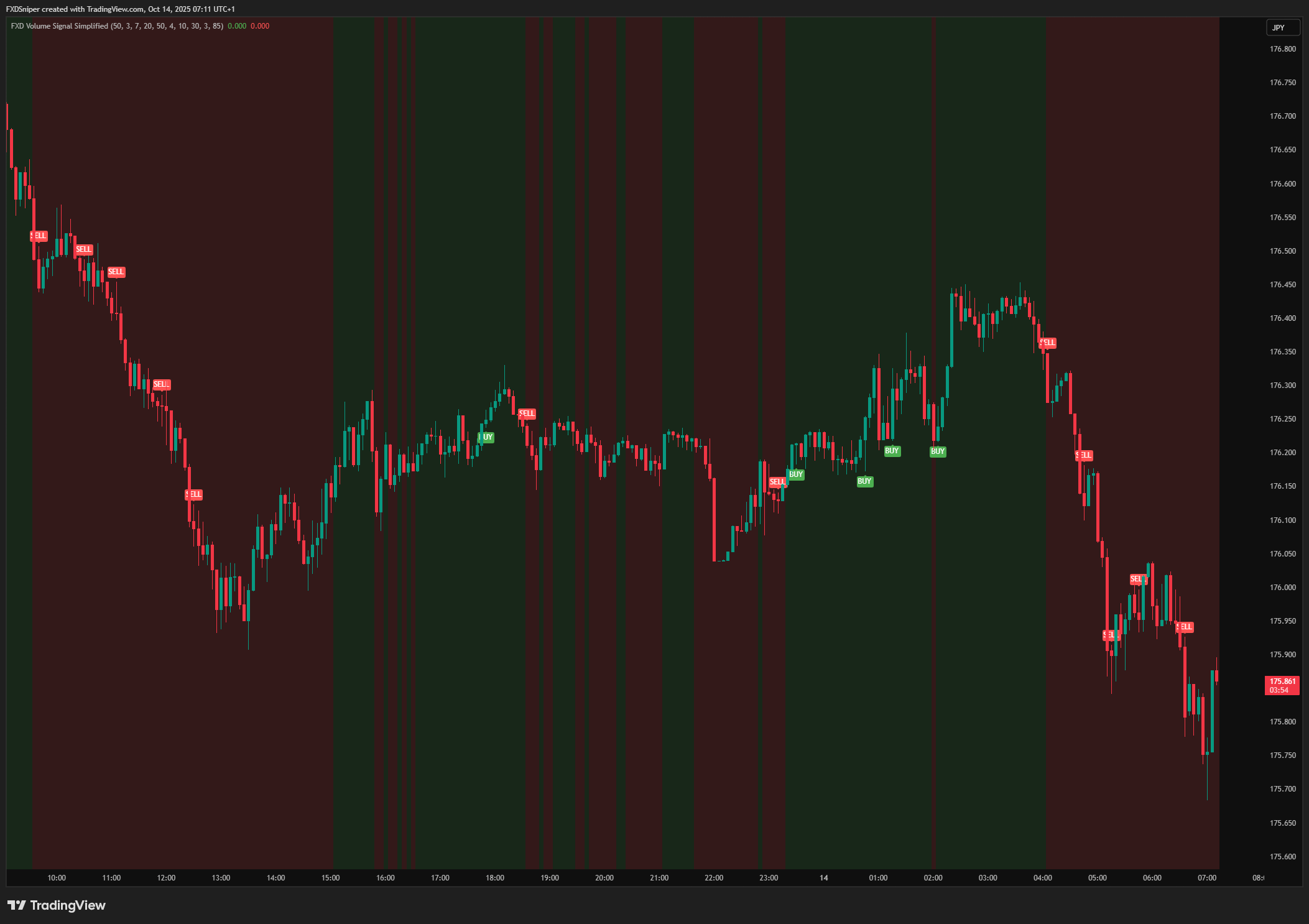Click the SELL label near the 13:00 downtrend
Image resolution: width=1309 pixels, height=924 pixels.
click(194, 494)
